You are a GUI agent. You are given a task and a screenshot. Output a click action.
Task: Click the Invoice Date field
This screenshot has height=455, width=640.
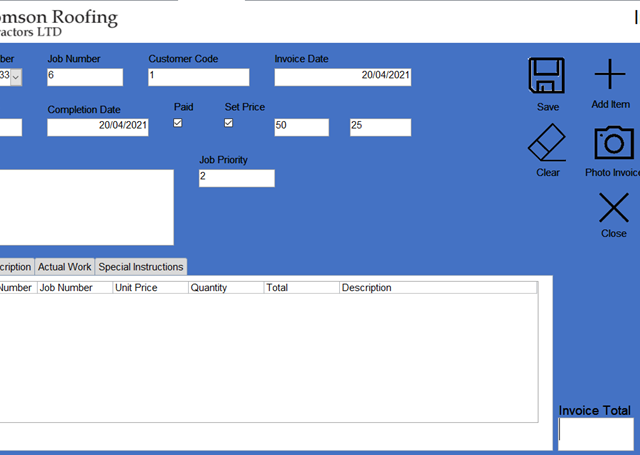[342, 77]
